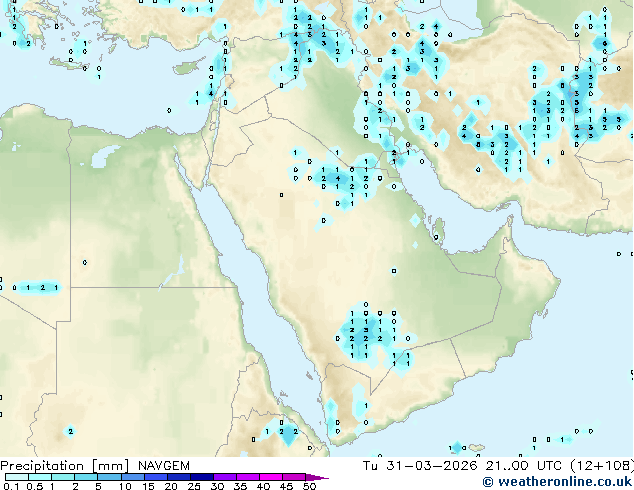
Task: Click the legend value label '20'
Action: coord(171,486)
